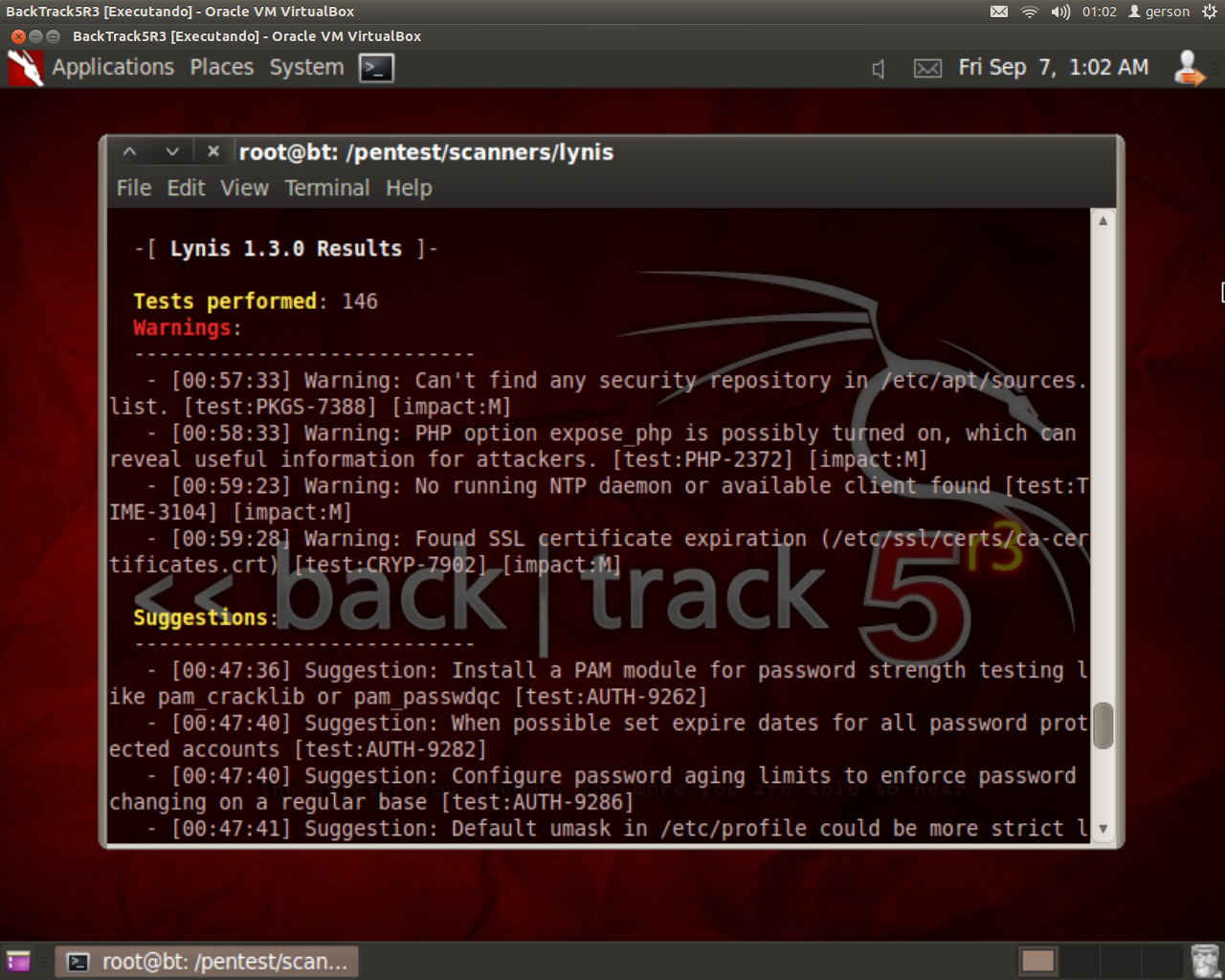The image size is (1225, 980).
Task: Open the BackTrack dragon logo menu
Action: 26,68
